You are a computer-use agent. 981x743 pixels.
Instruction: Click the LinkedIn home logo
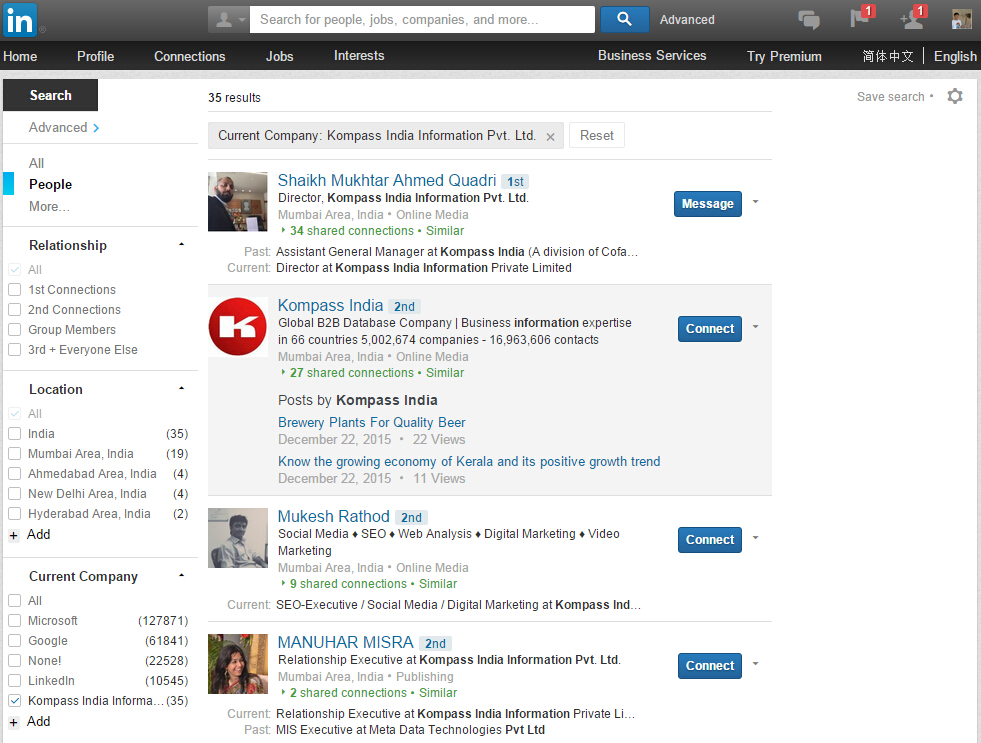21,20
